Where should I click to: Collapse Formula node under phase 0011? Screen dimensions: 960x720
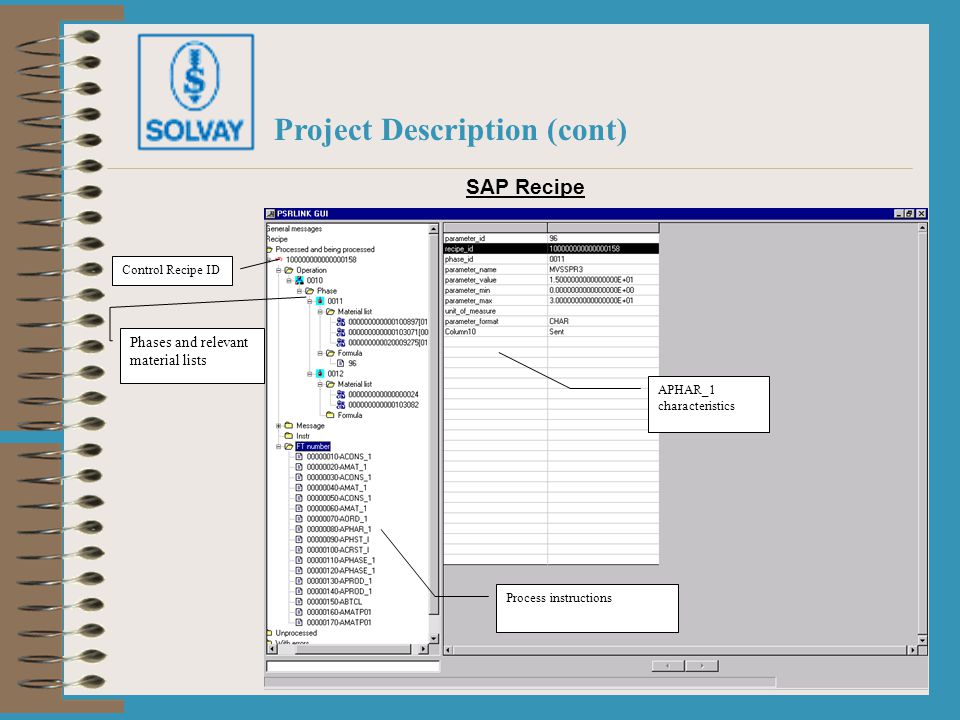pos(320,353)
